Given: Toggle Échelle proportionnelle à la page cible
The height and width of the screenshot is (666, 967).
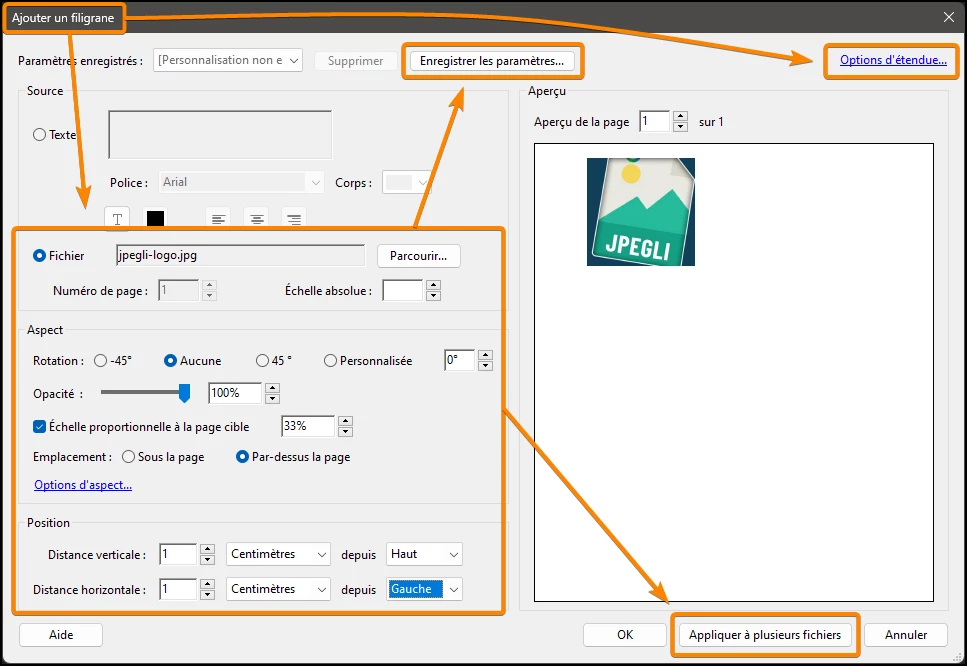Looking at the screenshot, I should point(39,426).
